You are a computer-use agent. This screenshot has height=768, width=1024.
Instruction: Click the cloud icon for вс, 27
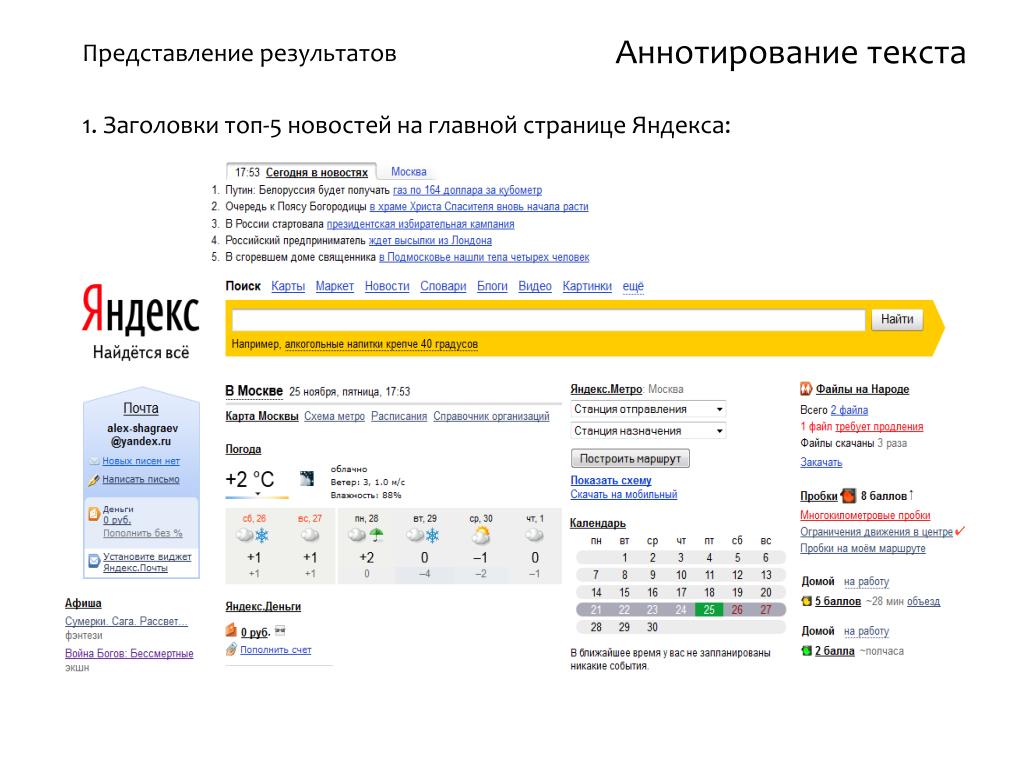(x=310, y=536)
